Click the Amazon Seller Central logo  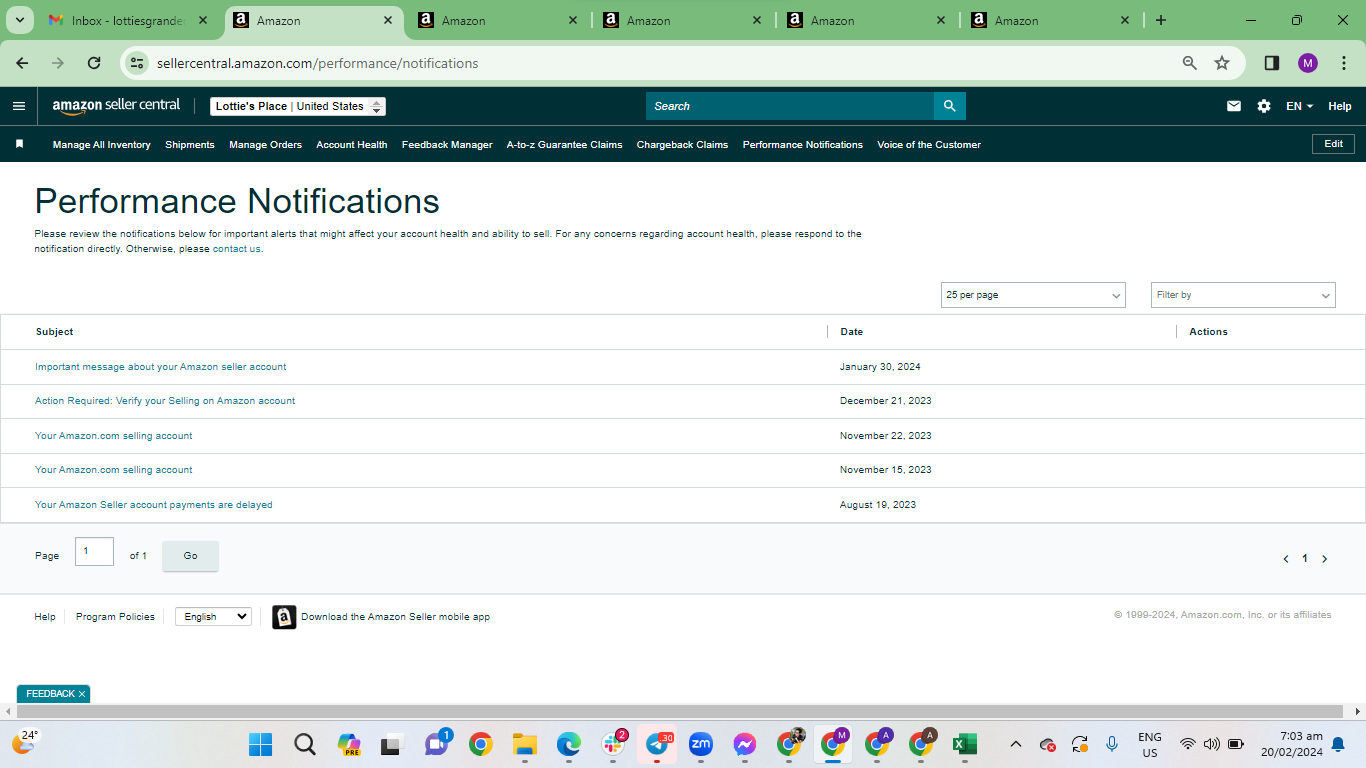[116, 106]
